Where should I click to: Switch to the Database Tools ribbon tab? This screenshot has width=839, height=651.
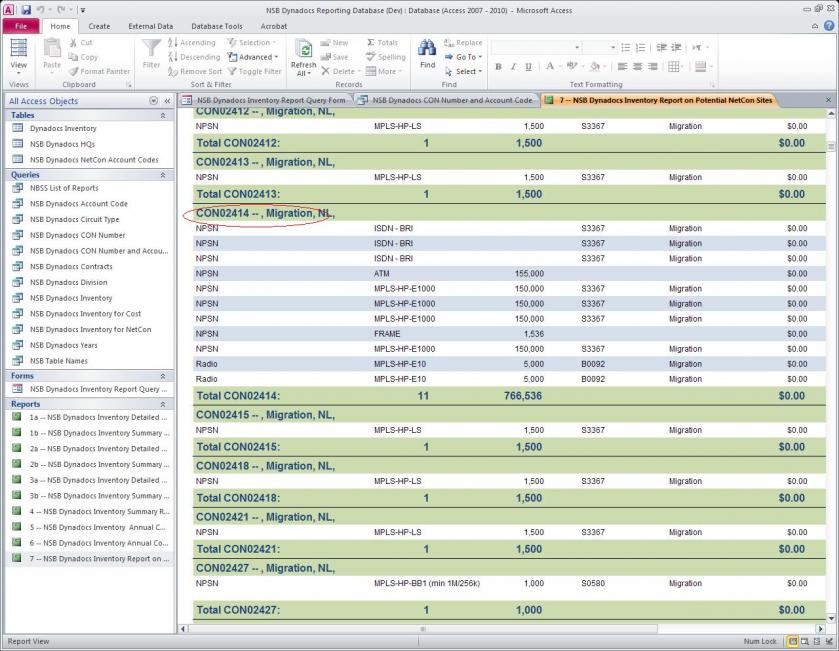coord(217,26)
